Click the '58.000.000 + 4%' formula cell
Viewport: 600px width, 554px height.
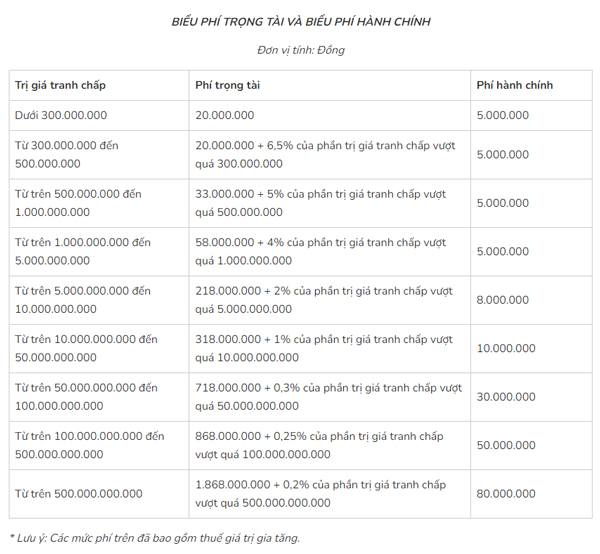[329, 252]
